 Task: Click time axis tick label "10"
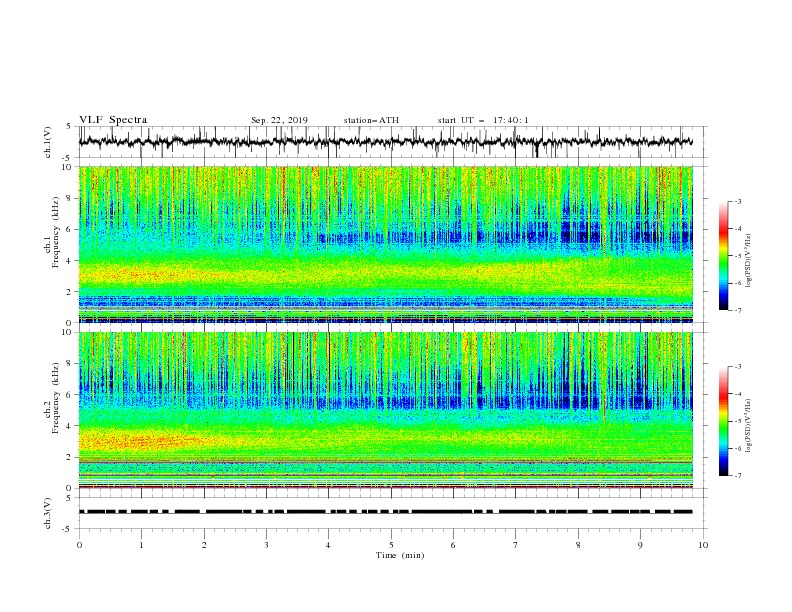coord(703,545)
